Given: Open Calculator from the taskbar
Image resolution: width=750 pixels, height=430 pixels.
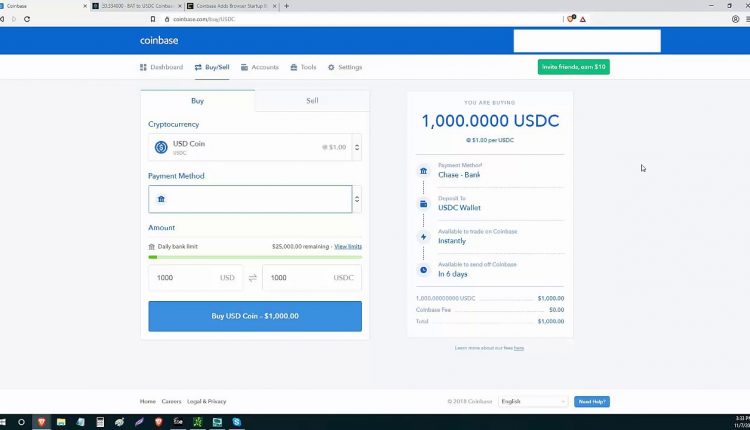Looking at the screenshot, I should [x=100, y=422].
